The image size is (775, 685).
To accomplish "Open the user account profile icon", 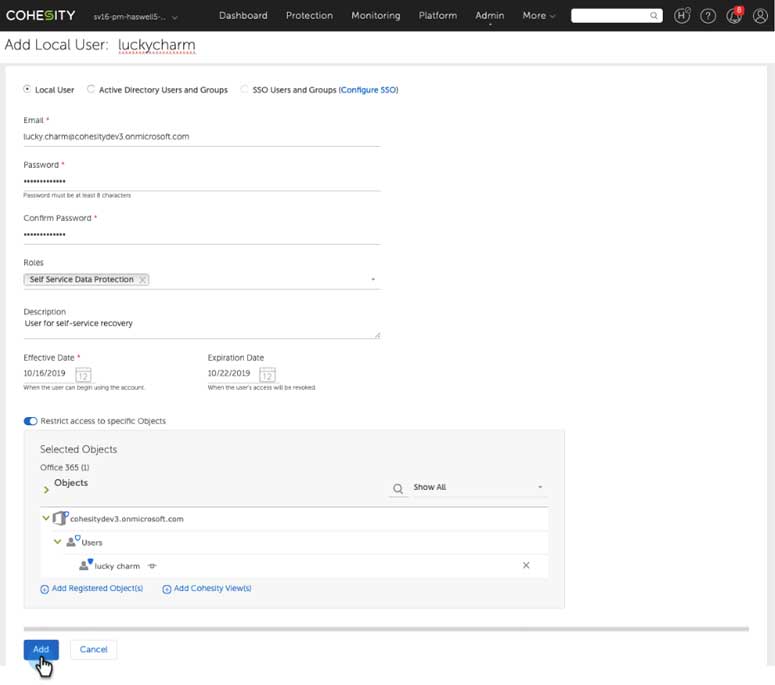I will pos(759,16).
